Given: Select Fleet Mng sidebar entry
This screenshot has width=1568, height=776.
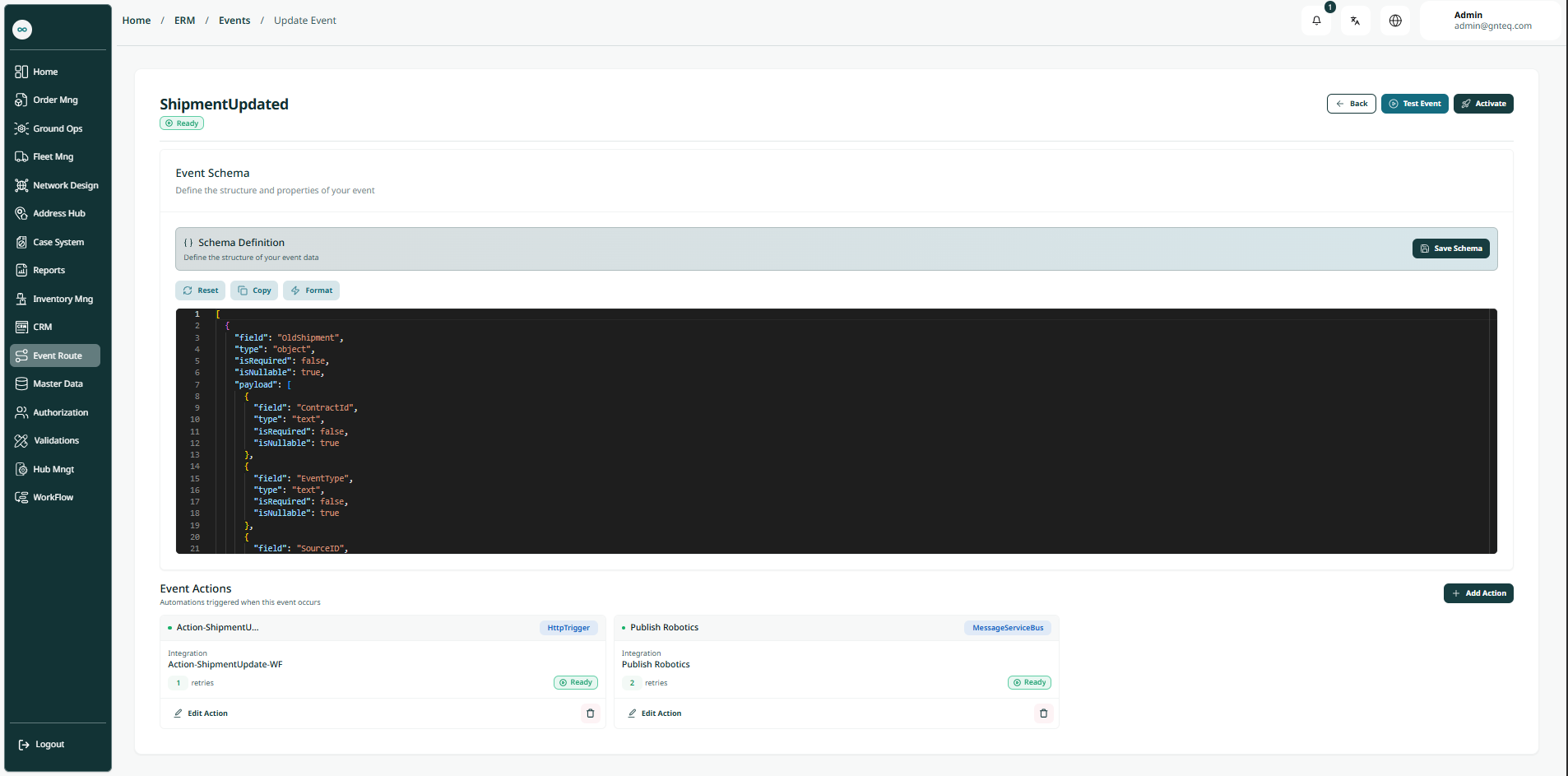Looking at the screenshot, I should click(x=55, y=157).
